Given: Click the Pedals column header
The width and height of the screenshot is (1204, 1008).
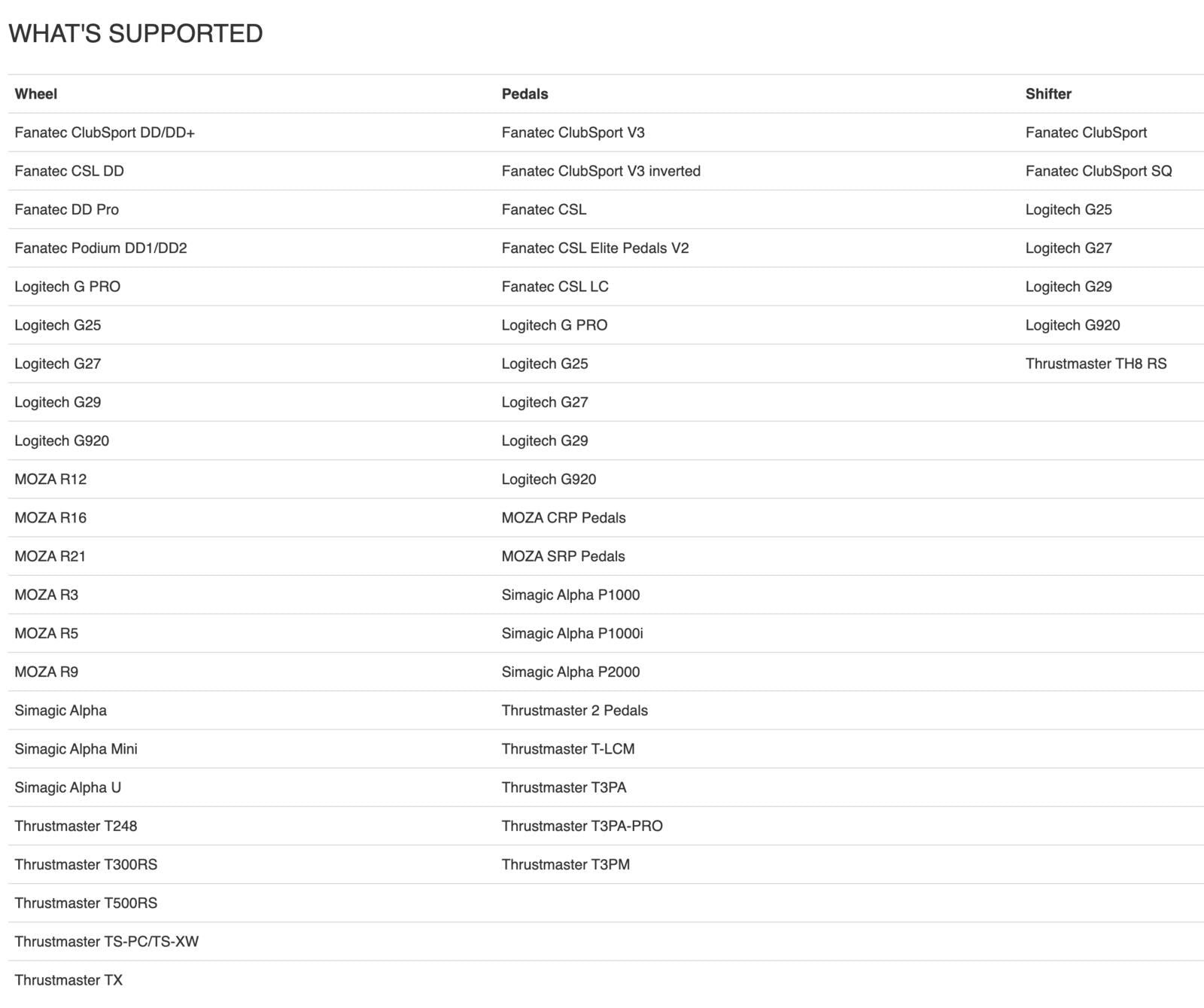Looking at the screenshot, I should [524, 94].
